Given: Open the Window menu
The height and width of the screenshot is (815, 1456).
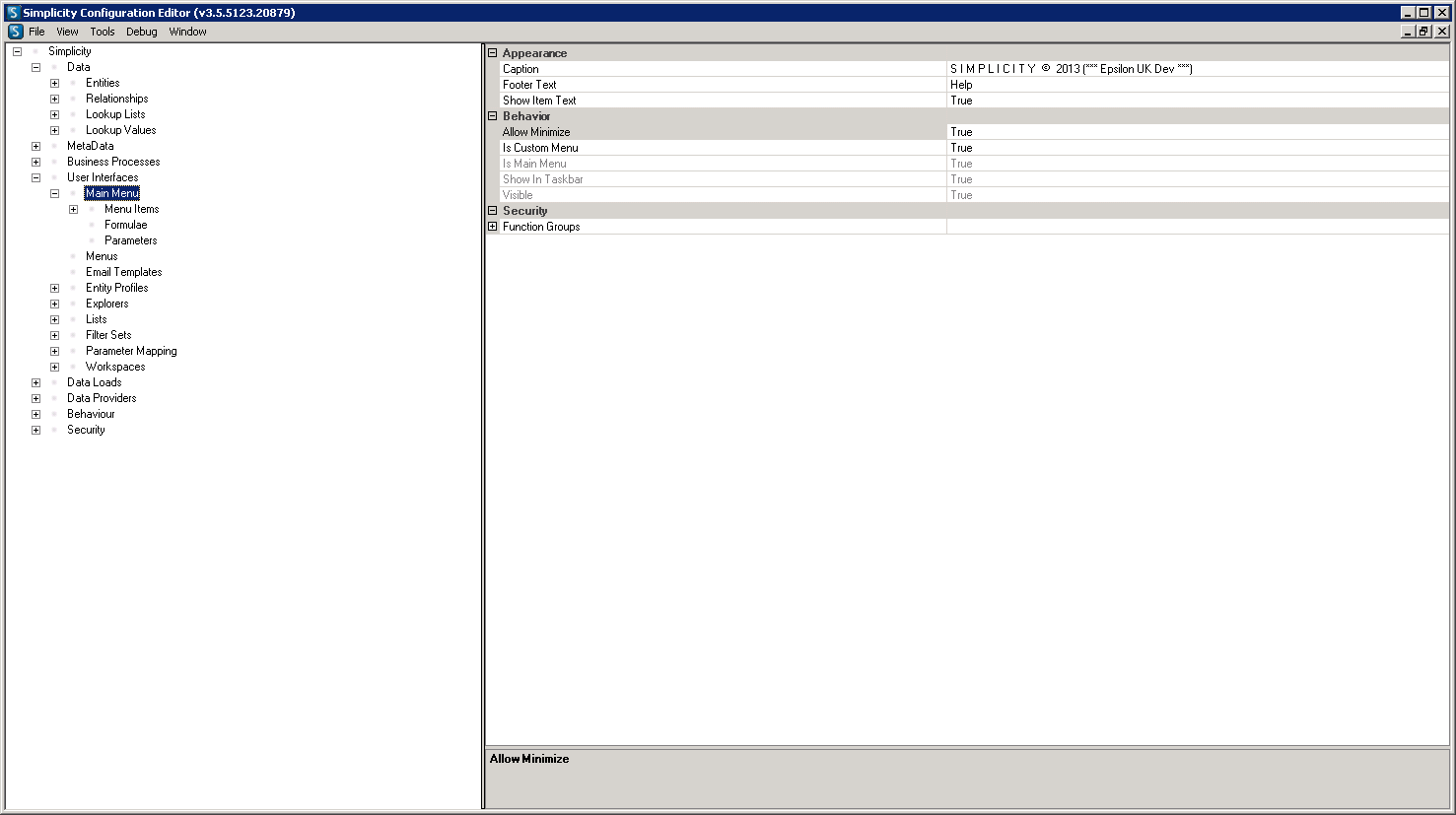Looking at the screenshot, I should [x=187, y=32].
